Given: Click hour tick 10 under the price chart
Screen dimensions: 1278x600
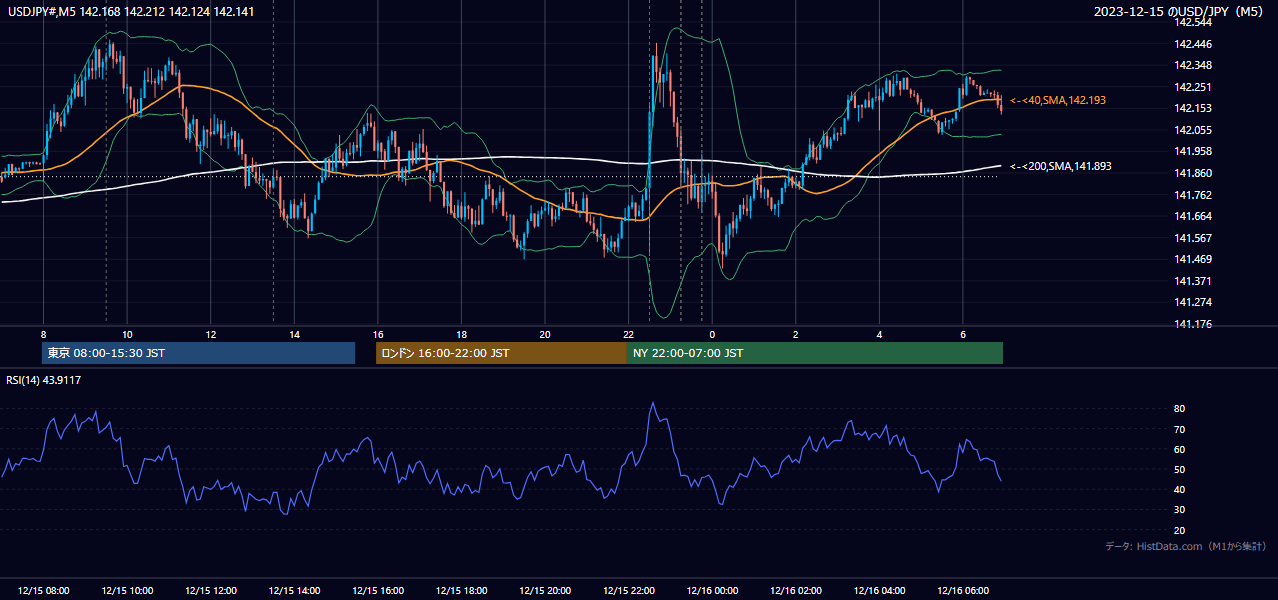Looking at the screenshot, I should tap(127, 334).
